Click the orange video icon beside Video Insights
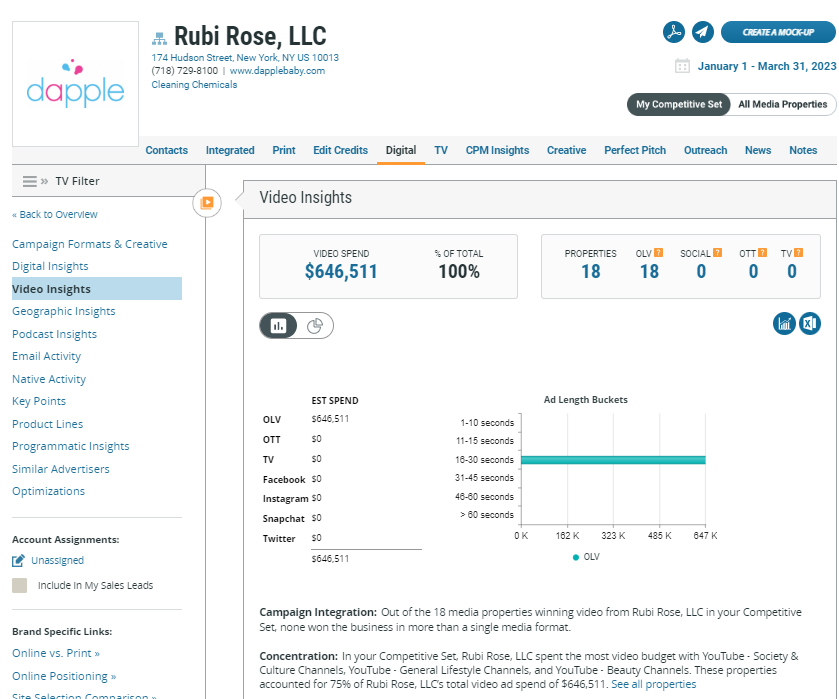Image resolution: width=839 pixels, height=699 pixels. pyautogui.click(x=207, y=203)
